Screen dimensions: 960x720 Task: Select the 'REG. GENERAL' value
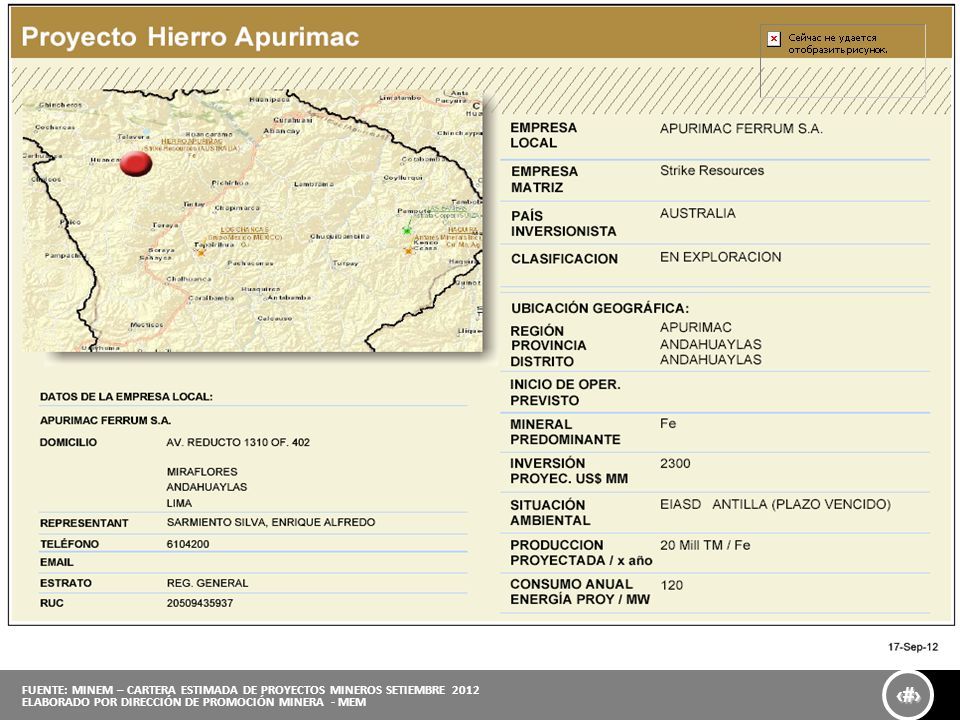tap(208, 583)
